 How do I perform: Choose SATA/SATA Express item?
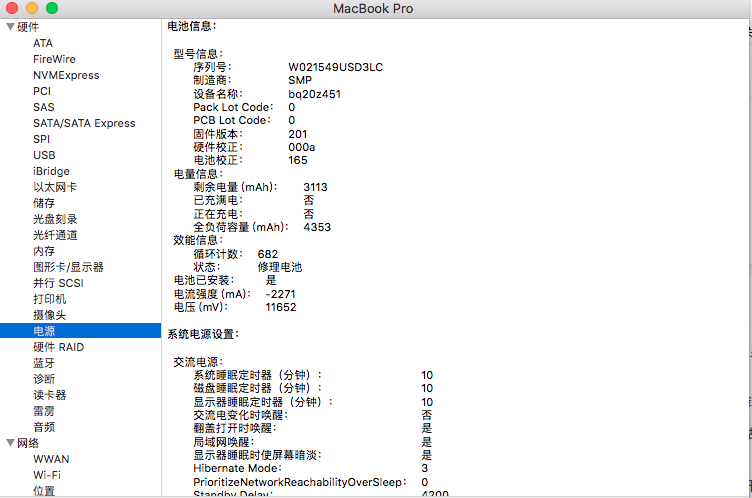84,123
